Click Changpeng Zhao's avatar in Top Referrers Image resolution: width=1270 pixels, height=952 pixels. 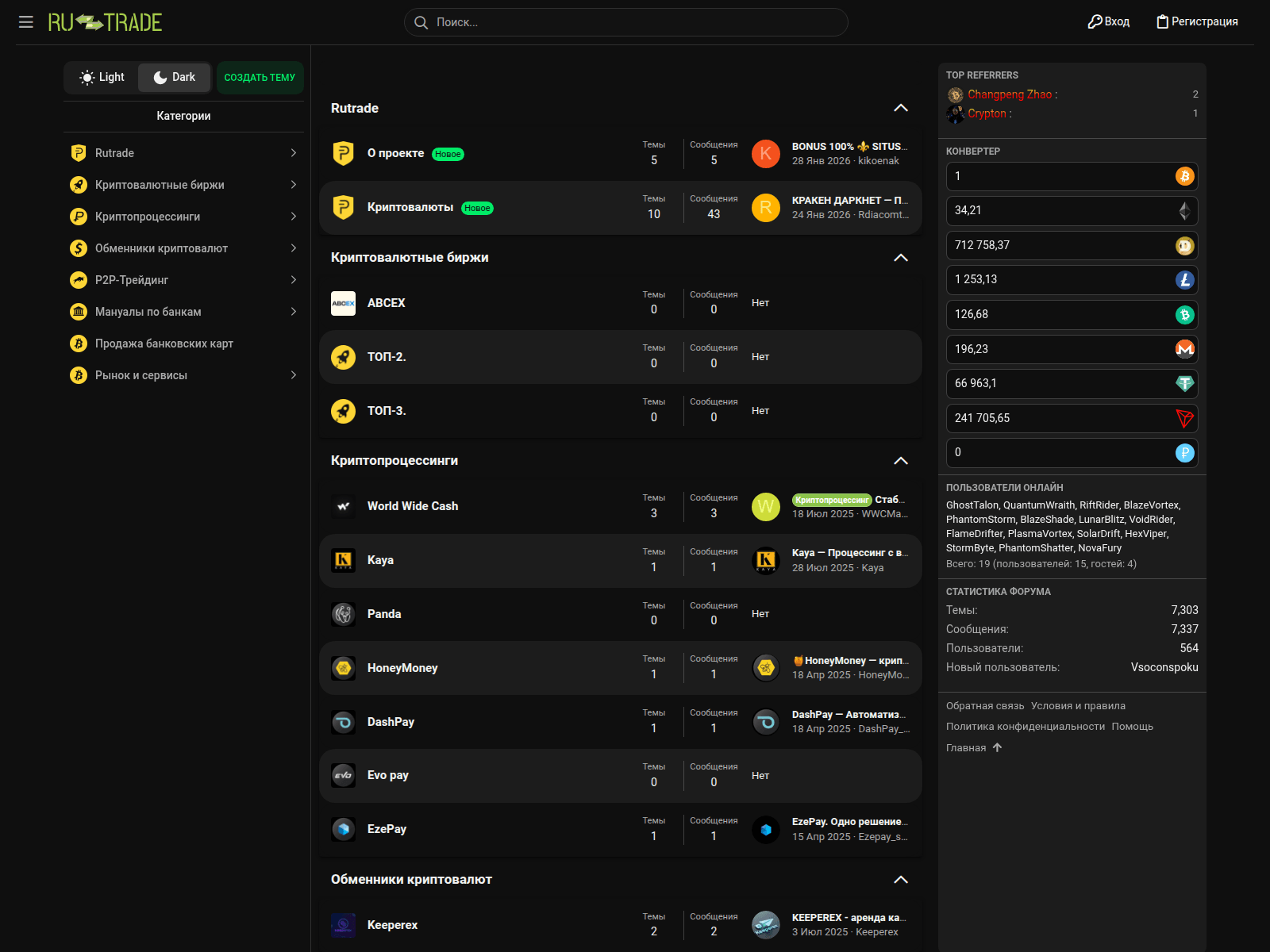[x=955, y=95]
